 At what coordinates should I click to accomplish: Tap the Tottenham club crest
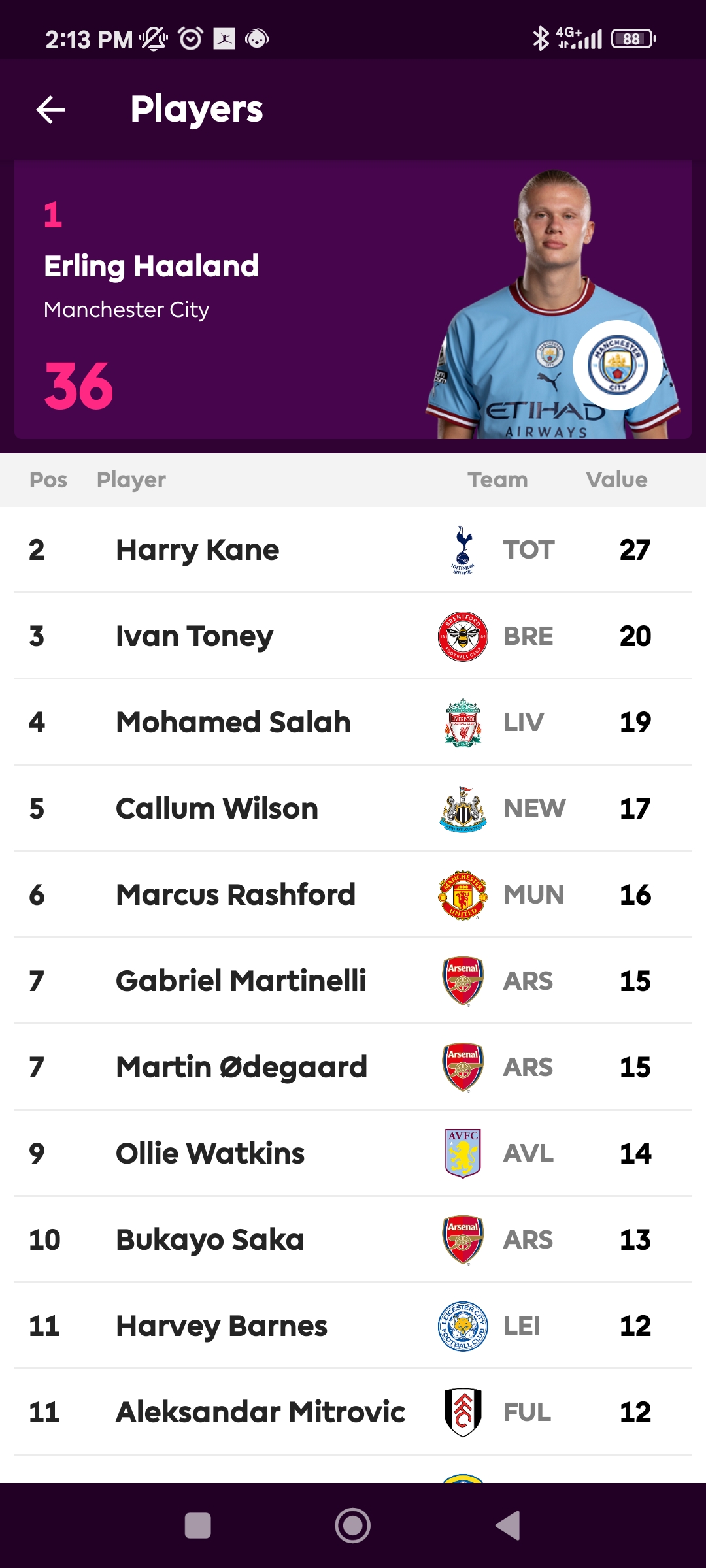463,550
